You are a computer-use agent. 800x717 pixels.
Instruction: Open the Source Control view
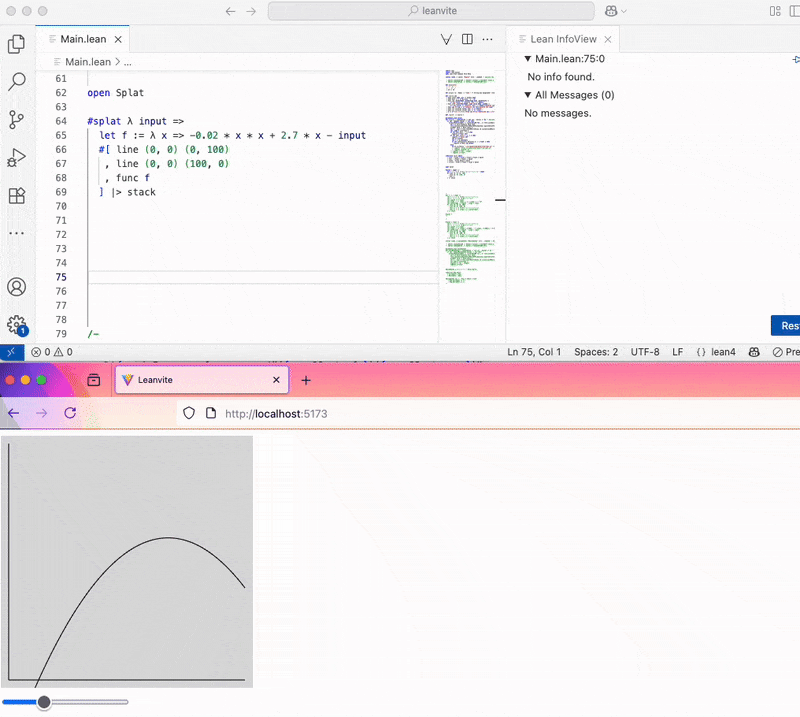click(x=16, y=120)
